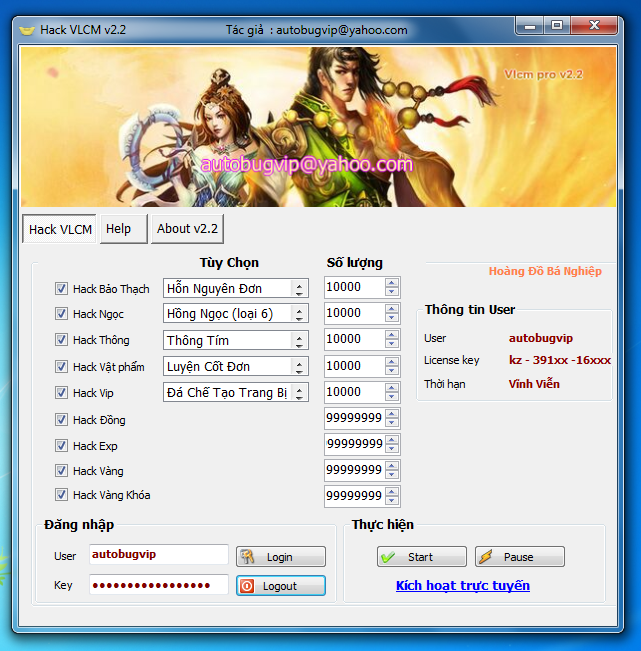Increase the Hack Exp amount with up arrow
The height and width of the screenshot is (651, 641).
(391, 439)
